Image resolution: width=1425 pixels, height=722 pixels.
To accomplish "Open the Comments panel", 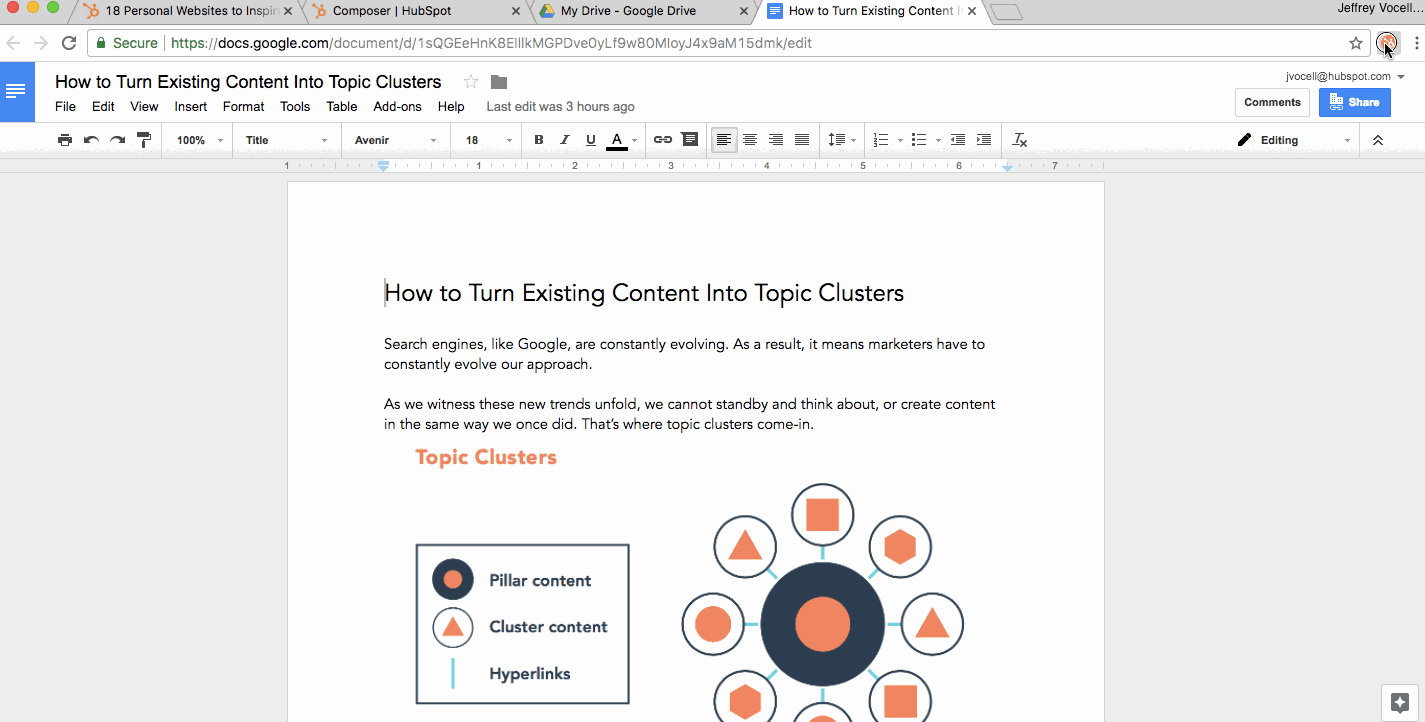I will tap(1272, 102).
